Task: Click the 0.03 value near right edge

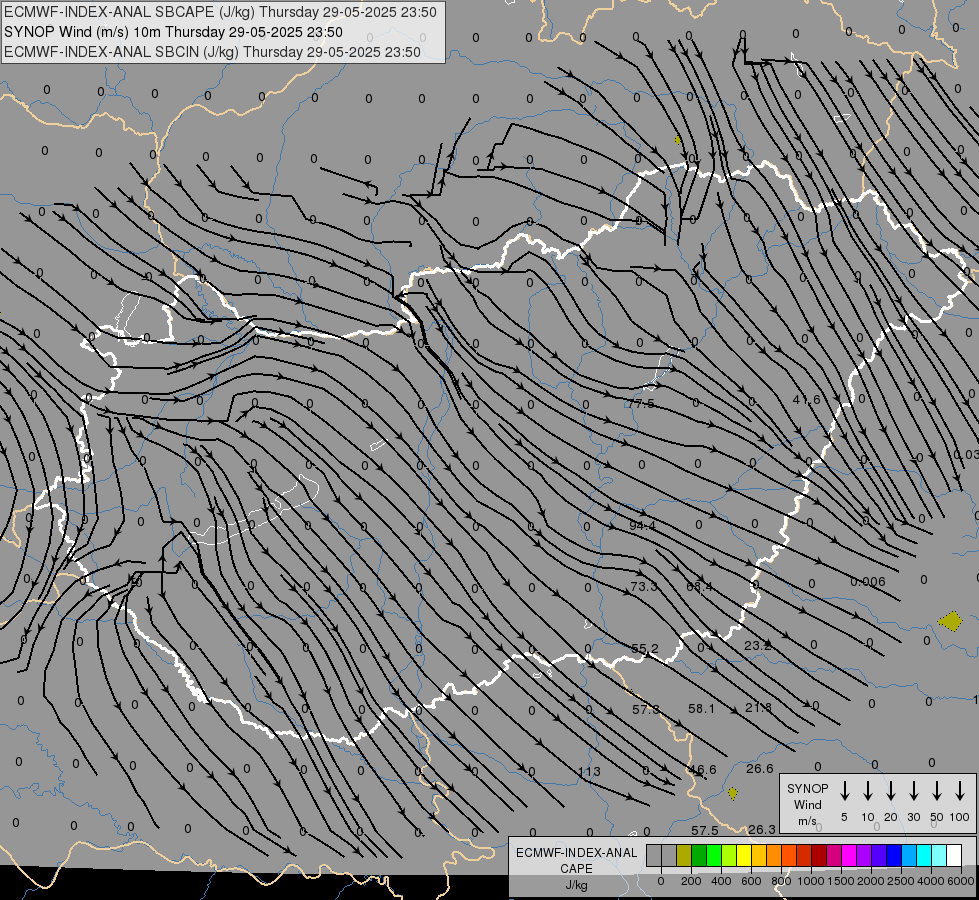Action: (967, 455)
